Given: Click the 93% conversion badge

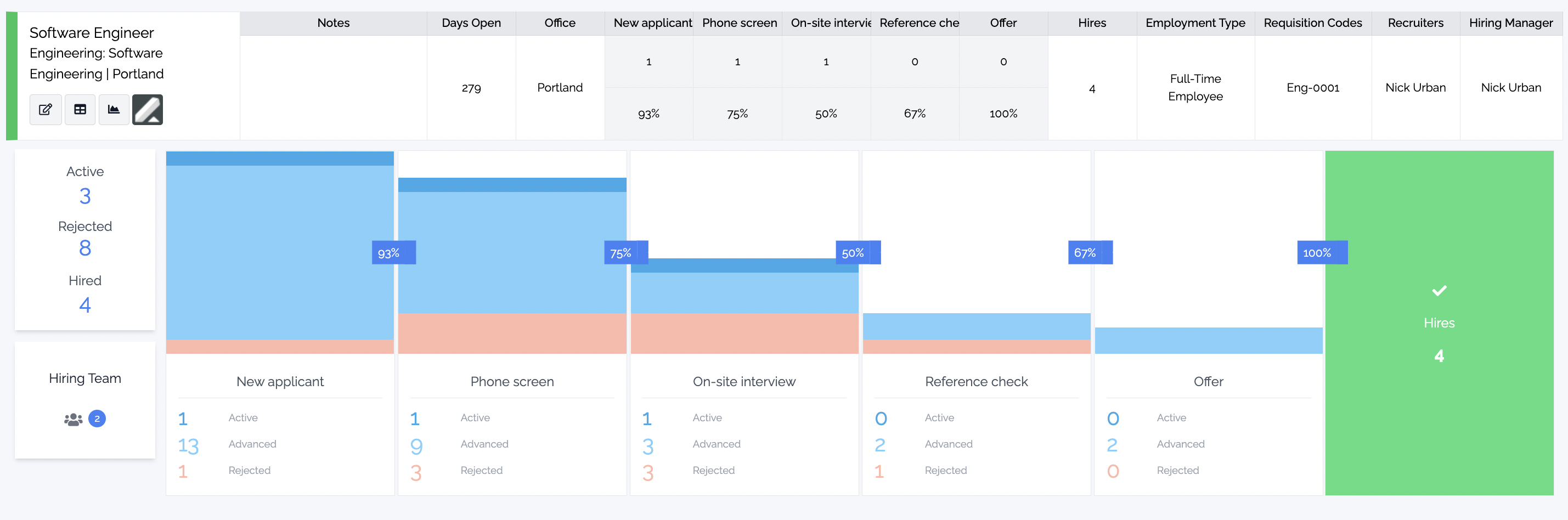Looking at the screenshot, I should tap(388, 253).
